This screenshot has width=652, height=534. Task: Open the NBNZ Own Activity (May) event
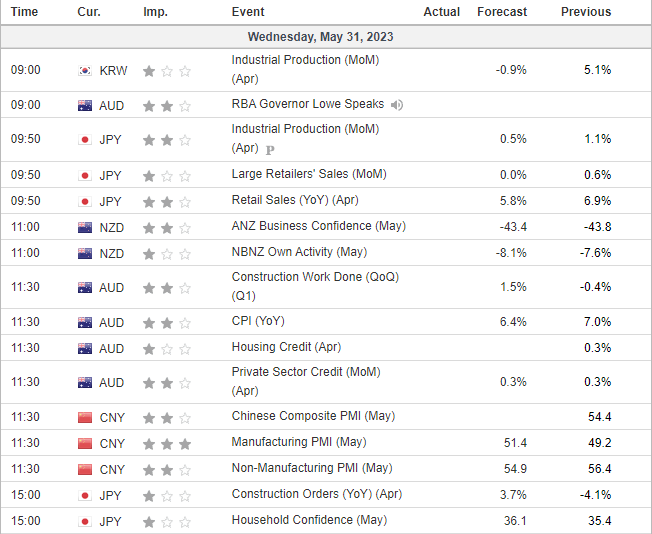coord(299,252)
